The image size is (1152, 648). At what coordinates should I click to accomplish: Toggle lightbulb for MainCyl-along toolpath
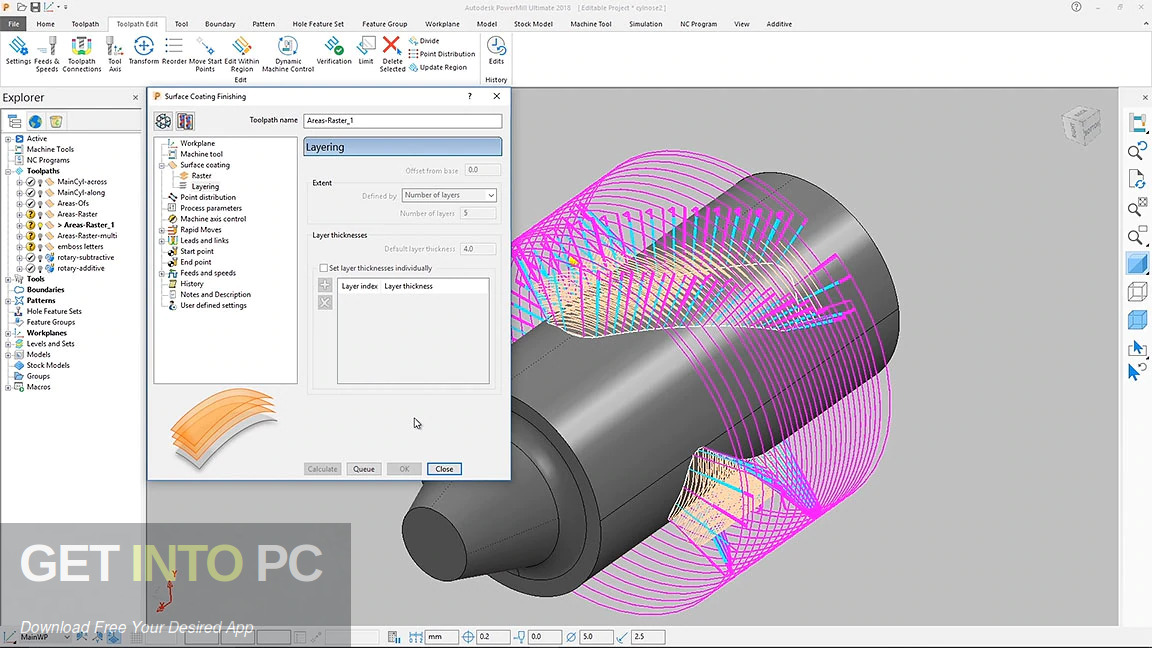point(40,193)
